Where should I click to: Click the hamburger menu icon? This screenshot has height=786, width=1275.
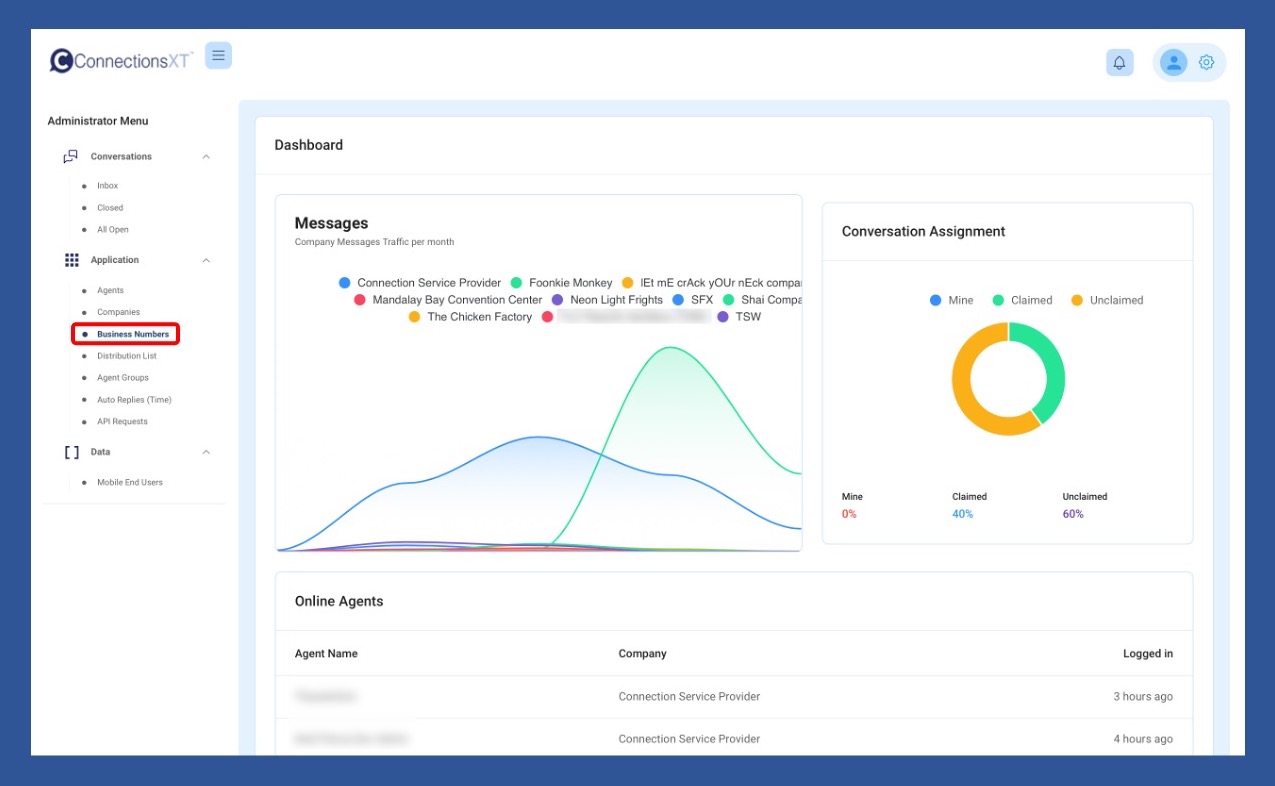pyautogui.click(x=218, y=56)
